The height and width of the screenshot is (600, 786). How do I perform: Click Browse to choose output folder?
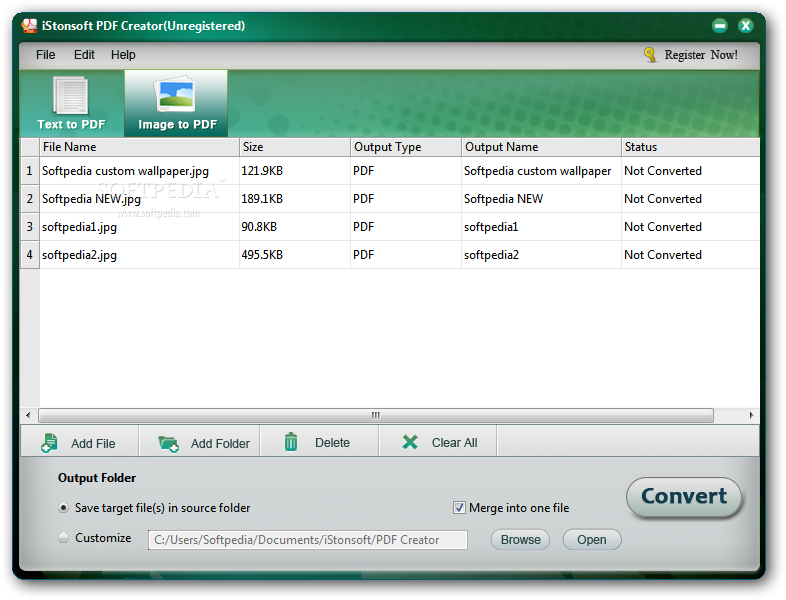click(520, 540)
